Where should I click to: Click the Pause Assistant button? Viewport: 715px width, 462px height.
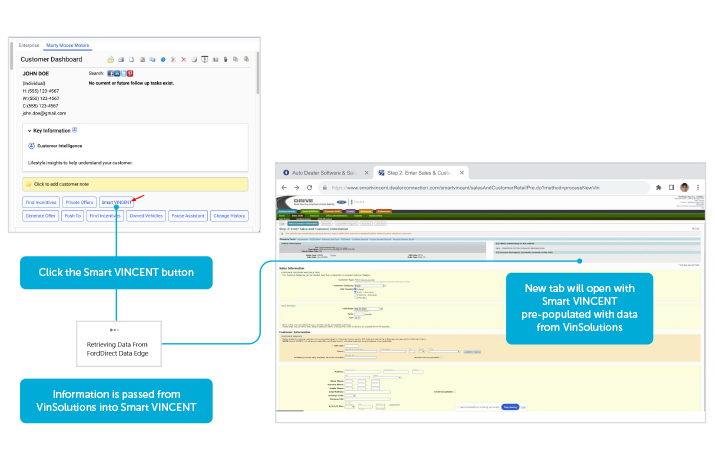tap(188, 216)
